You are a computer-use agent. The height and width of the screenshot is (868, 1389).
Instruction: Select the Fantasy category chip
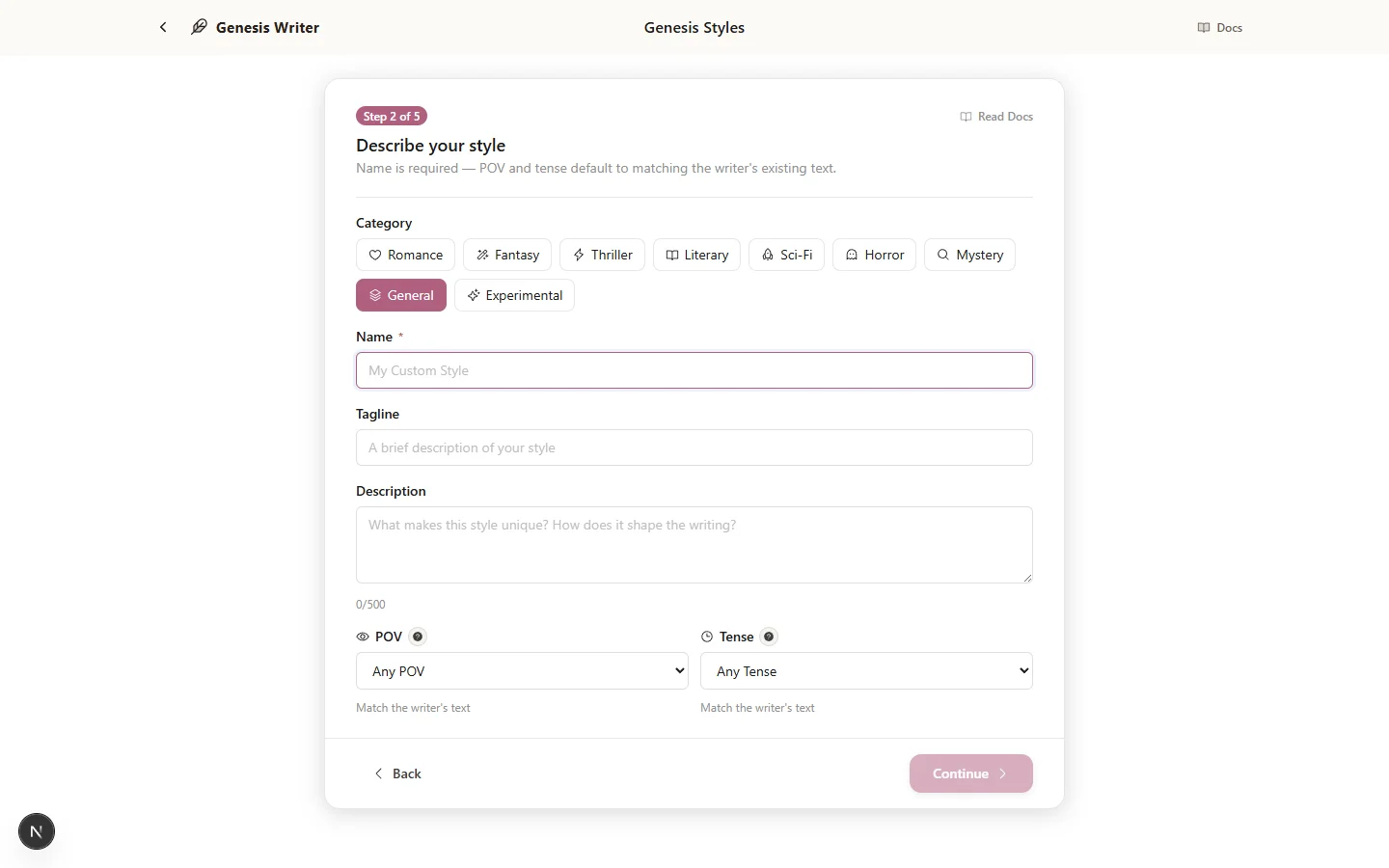[507, 255]
